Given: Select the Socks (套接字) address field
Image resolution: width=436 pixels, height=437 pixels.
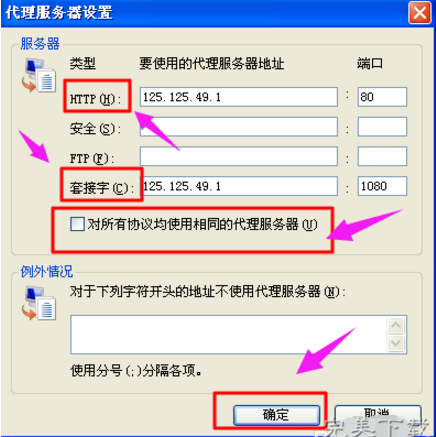Looking at the screenshot, I should tap(239, 186).
